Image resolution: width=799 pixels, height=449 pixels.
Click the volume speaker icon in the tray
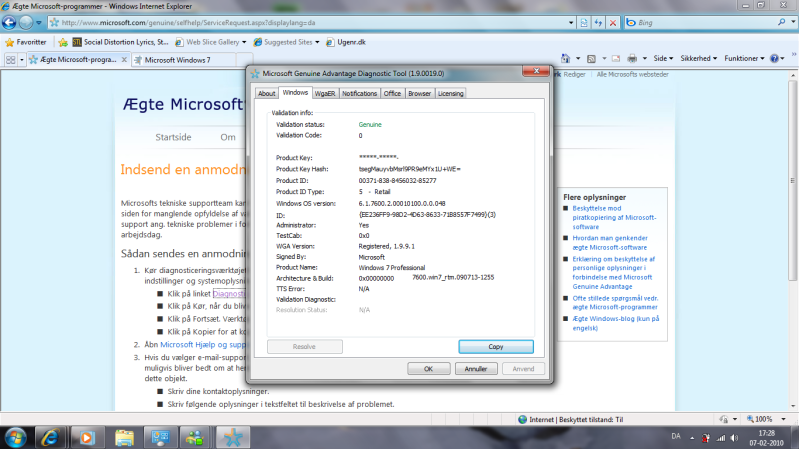click(734, 438)
